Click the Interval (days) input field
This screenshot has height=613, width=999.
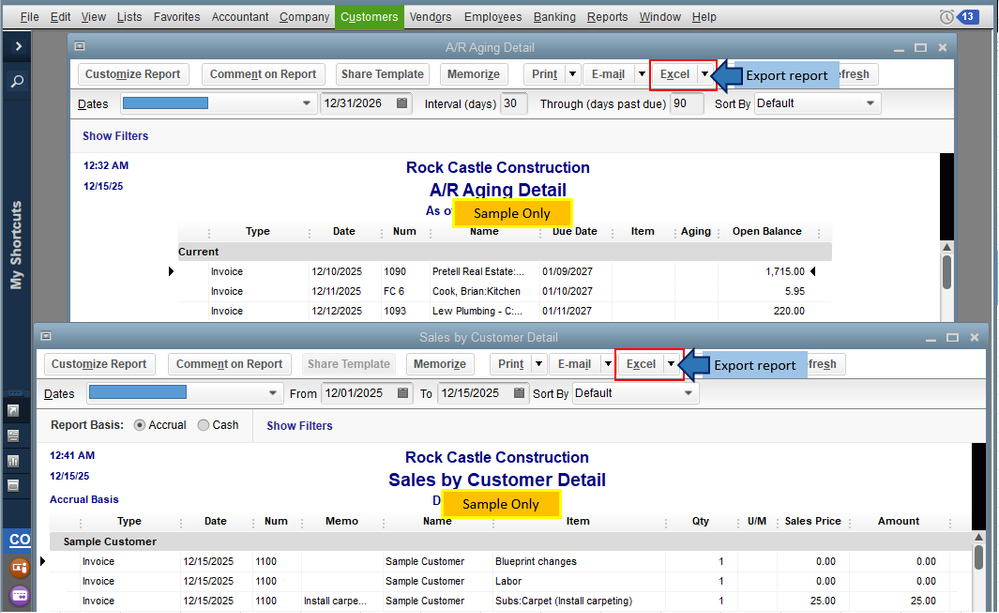(x=513, y=104)
